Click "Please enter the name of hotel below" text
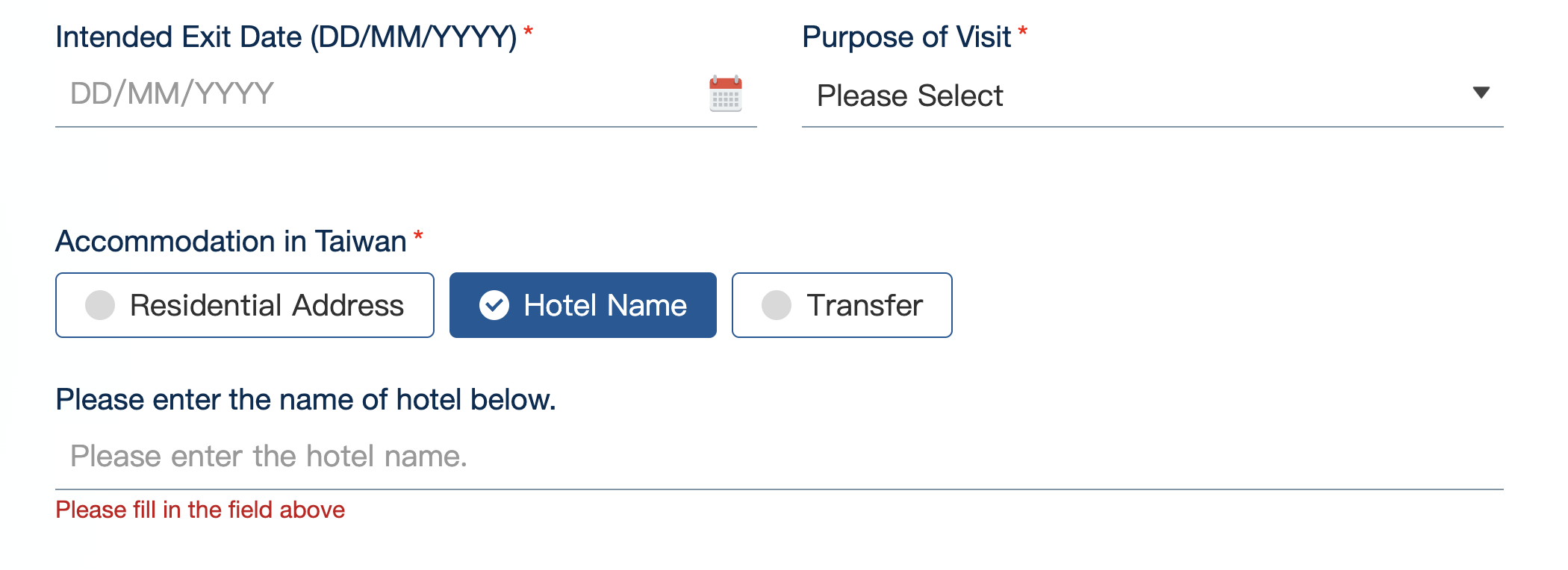Viewport: 1568px width, 570px height. point(305,400)
